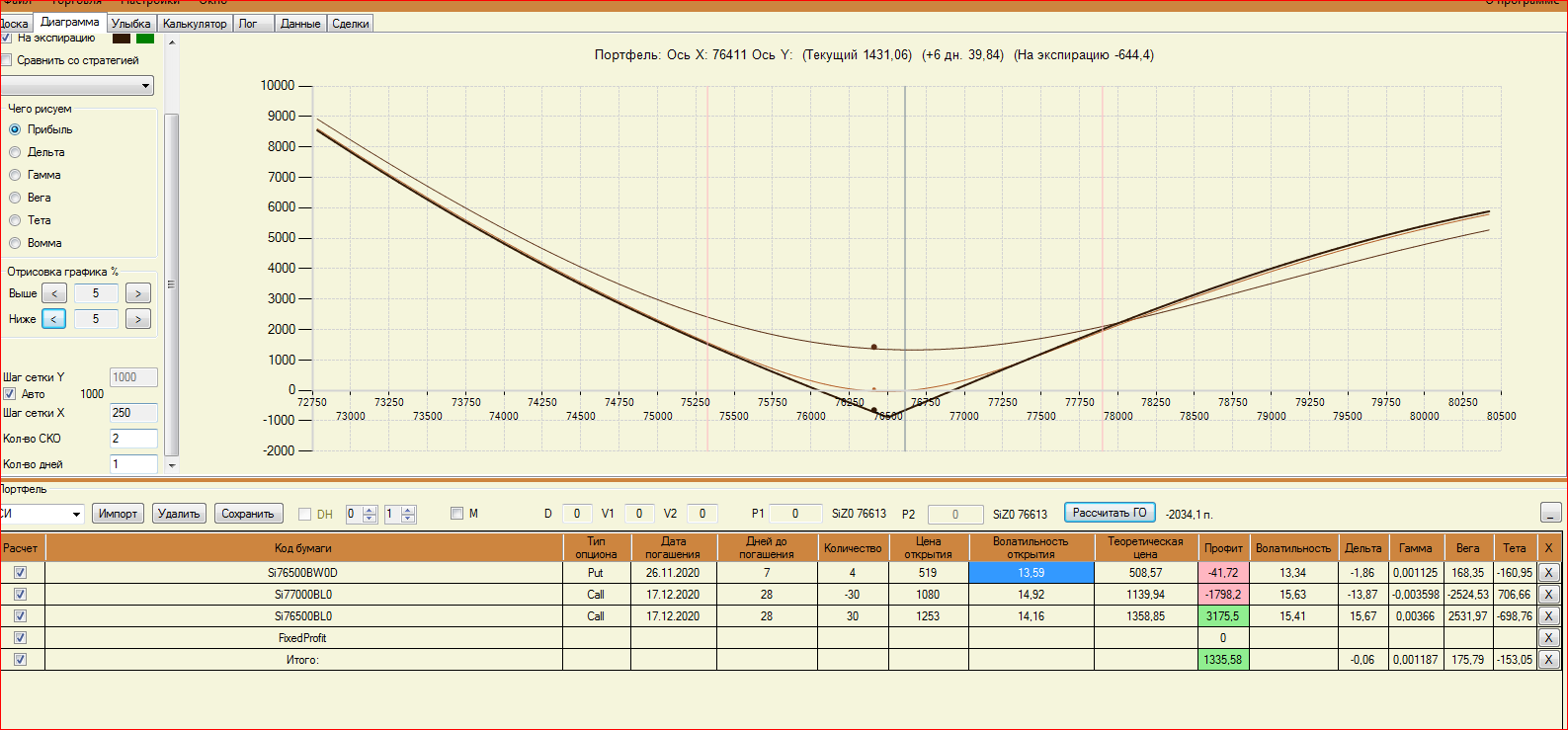Toggle the Авто grid step checkbox

point(10,394)
